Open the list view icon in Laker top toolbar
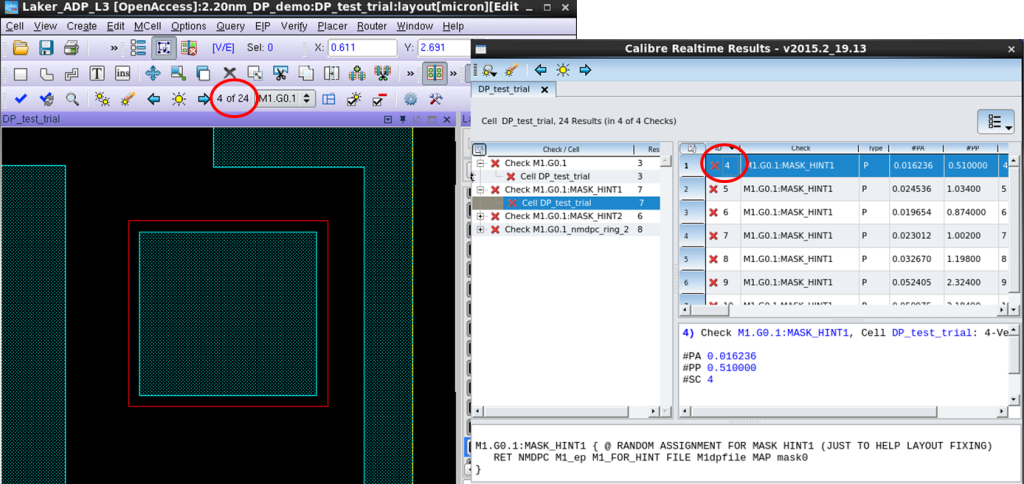1024x484 pixels. (138, 48)
